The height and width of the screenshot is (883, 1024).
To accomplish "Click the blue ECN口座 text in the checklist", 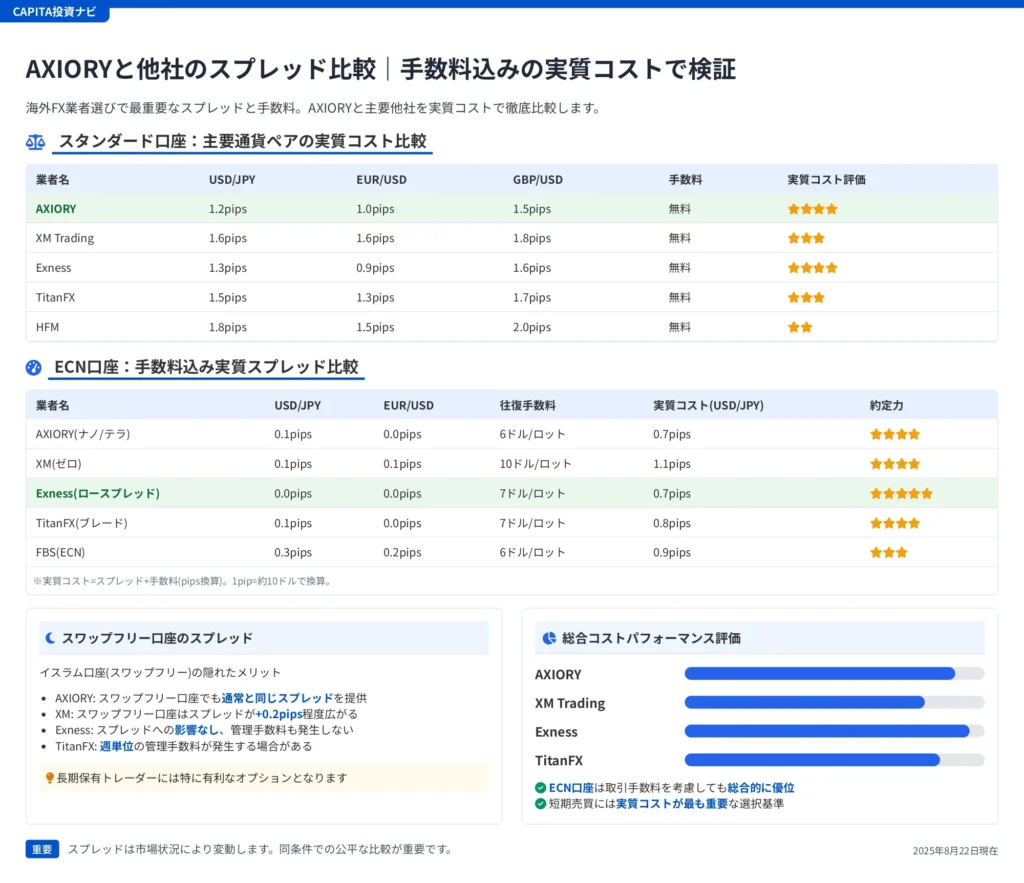I will 571,788.
